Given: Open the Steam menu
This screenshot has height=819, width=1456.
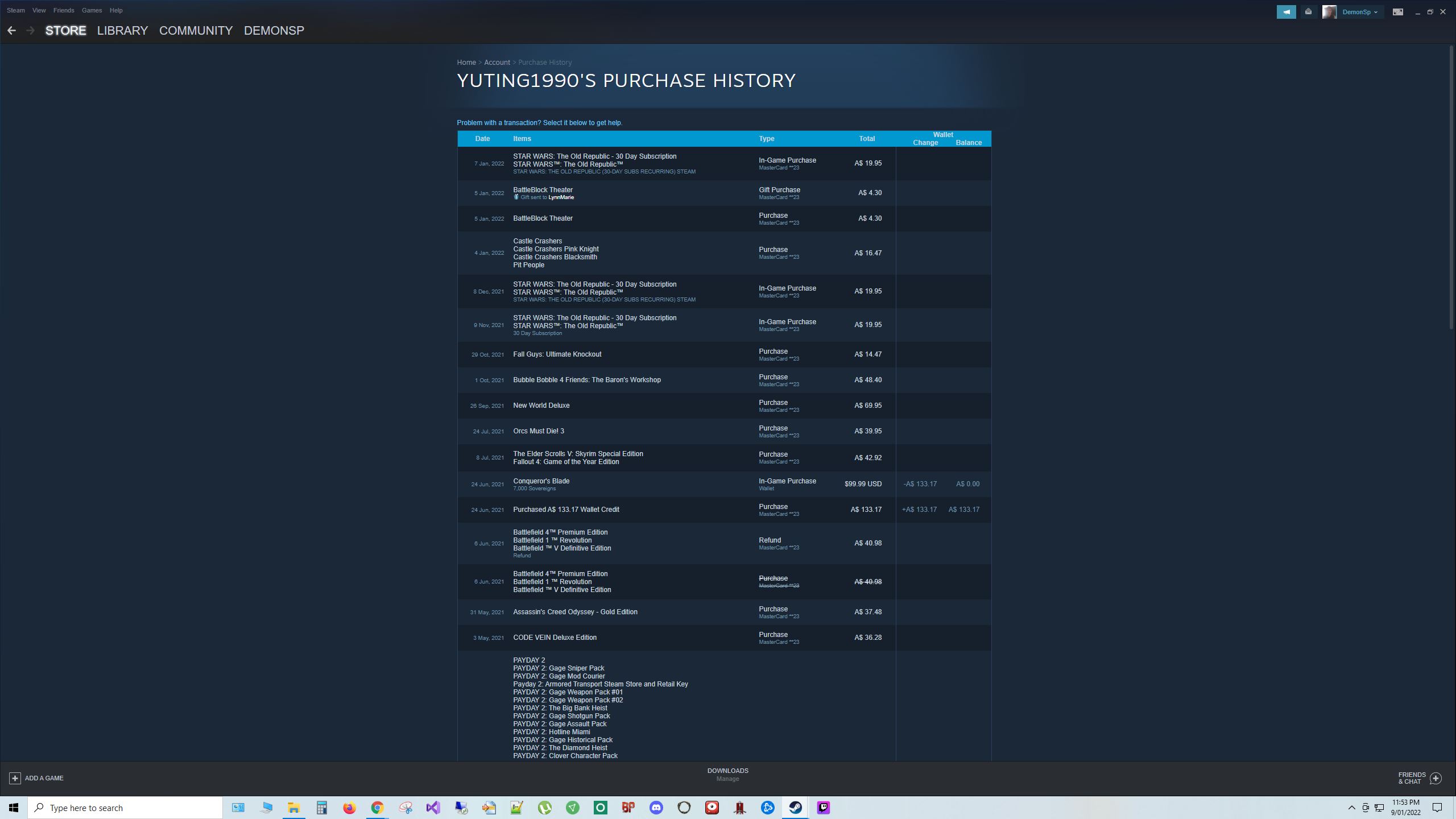Looking at the screenshot, I should click(16, 10).
